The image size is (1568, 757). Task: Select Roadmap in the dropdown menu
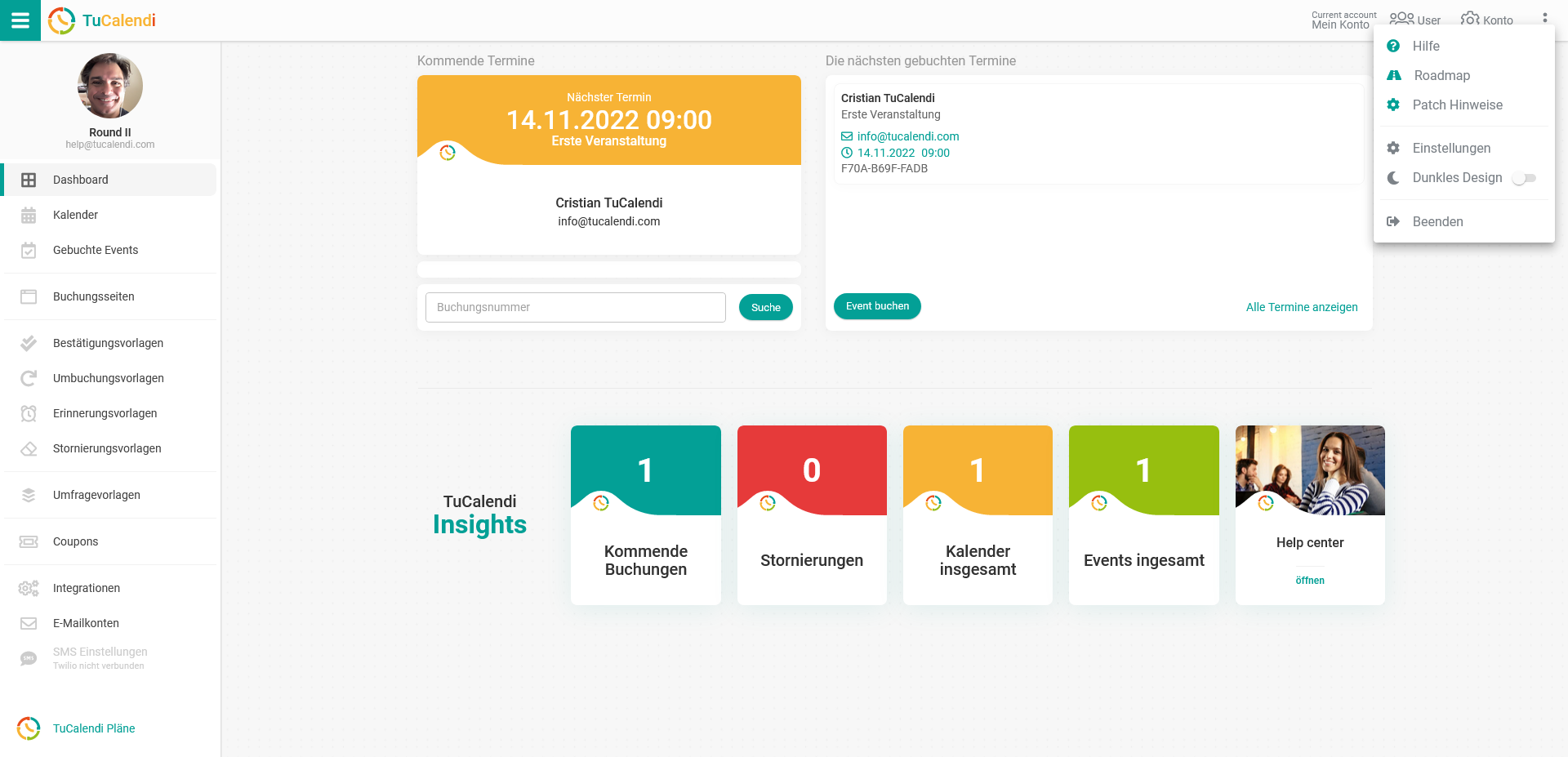(1463, 75)
